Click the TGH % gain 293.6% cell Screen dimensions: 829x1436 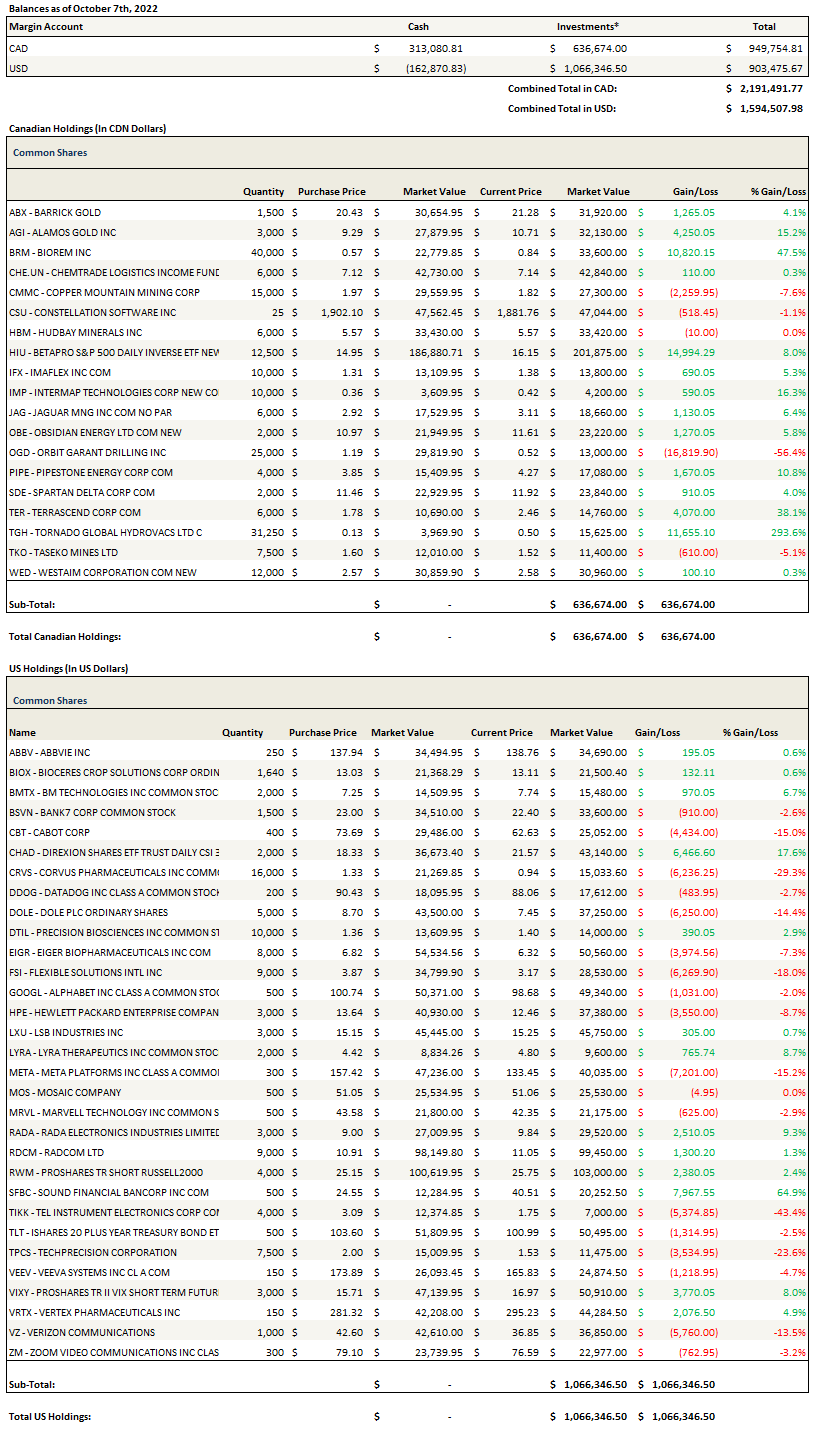coord(786,532)
